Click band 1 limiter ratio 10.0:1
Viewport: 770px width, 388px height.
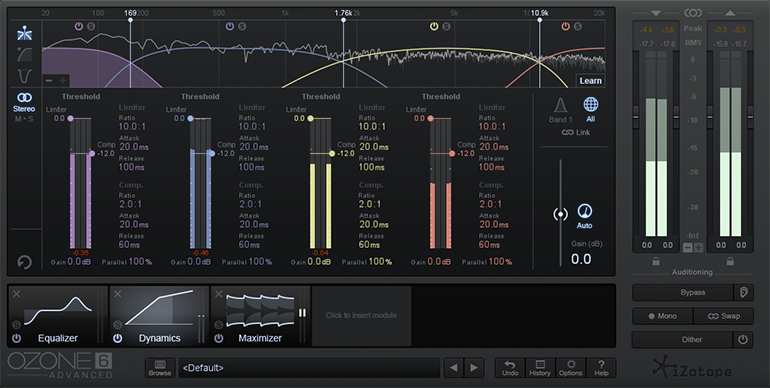pos(132,127)
